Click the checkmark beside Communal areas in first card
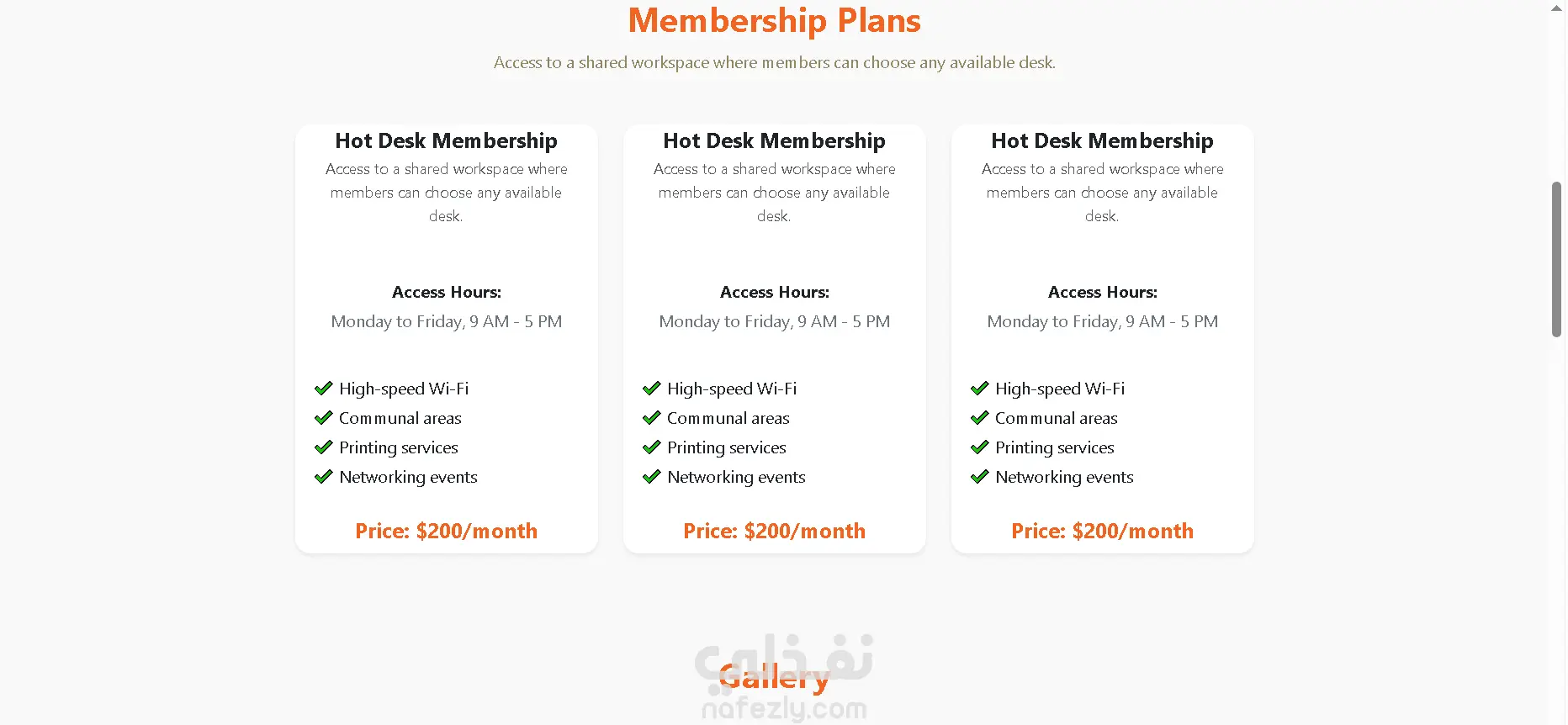1568x725 pixels. [x=323, y=418]
